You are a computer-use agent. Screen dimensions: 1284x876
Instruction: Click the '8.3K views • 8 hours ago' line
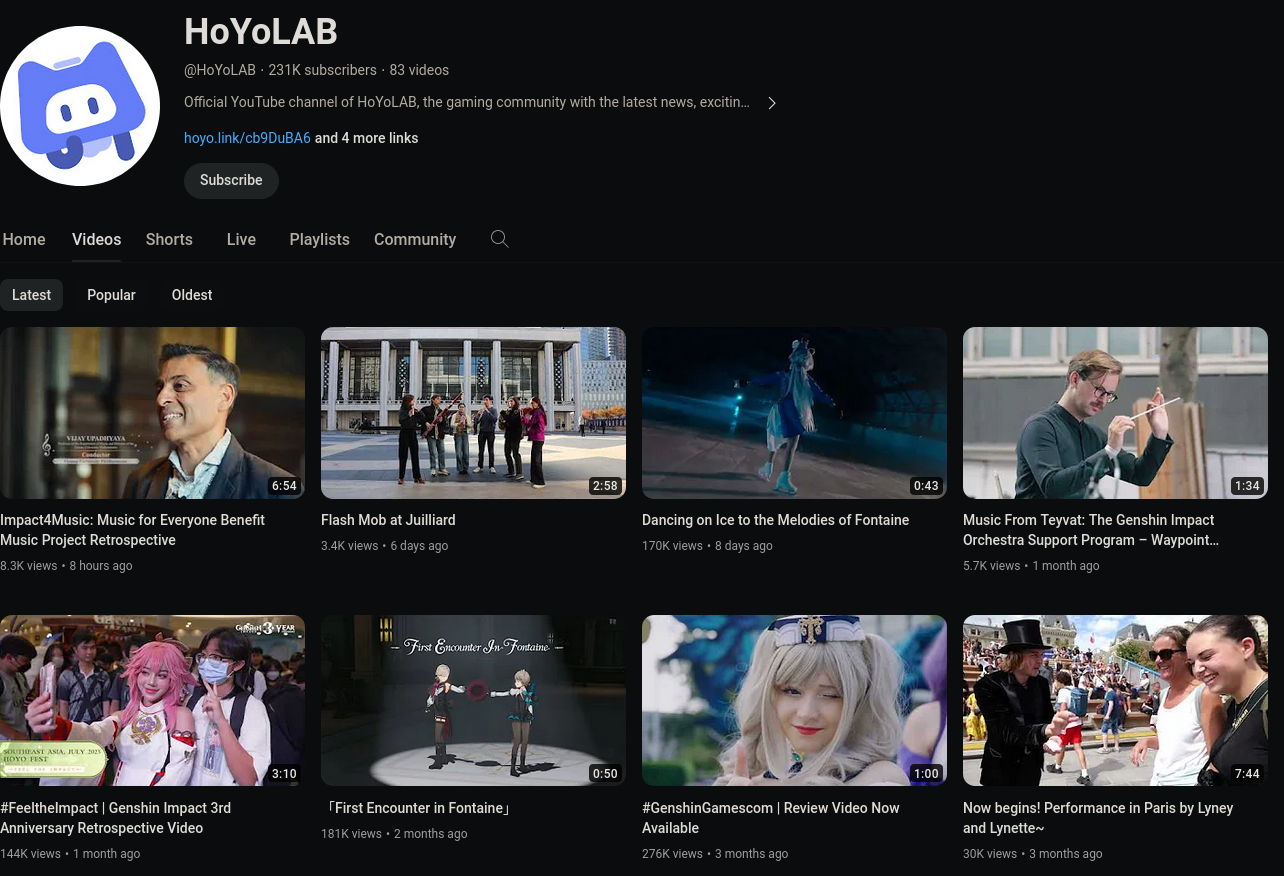pyautogui.click(x=66, y=566)
